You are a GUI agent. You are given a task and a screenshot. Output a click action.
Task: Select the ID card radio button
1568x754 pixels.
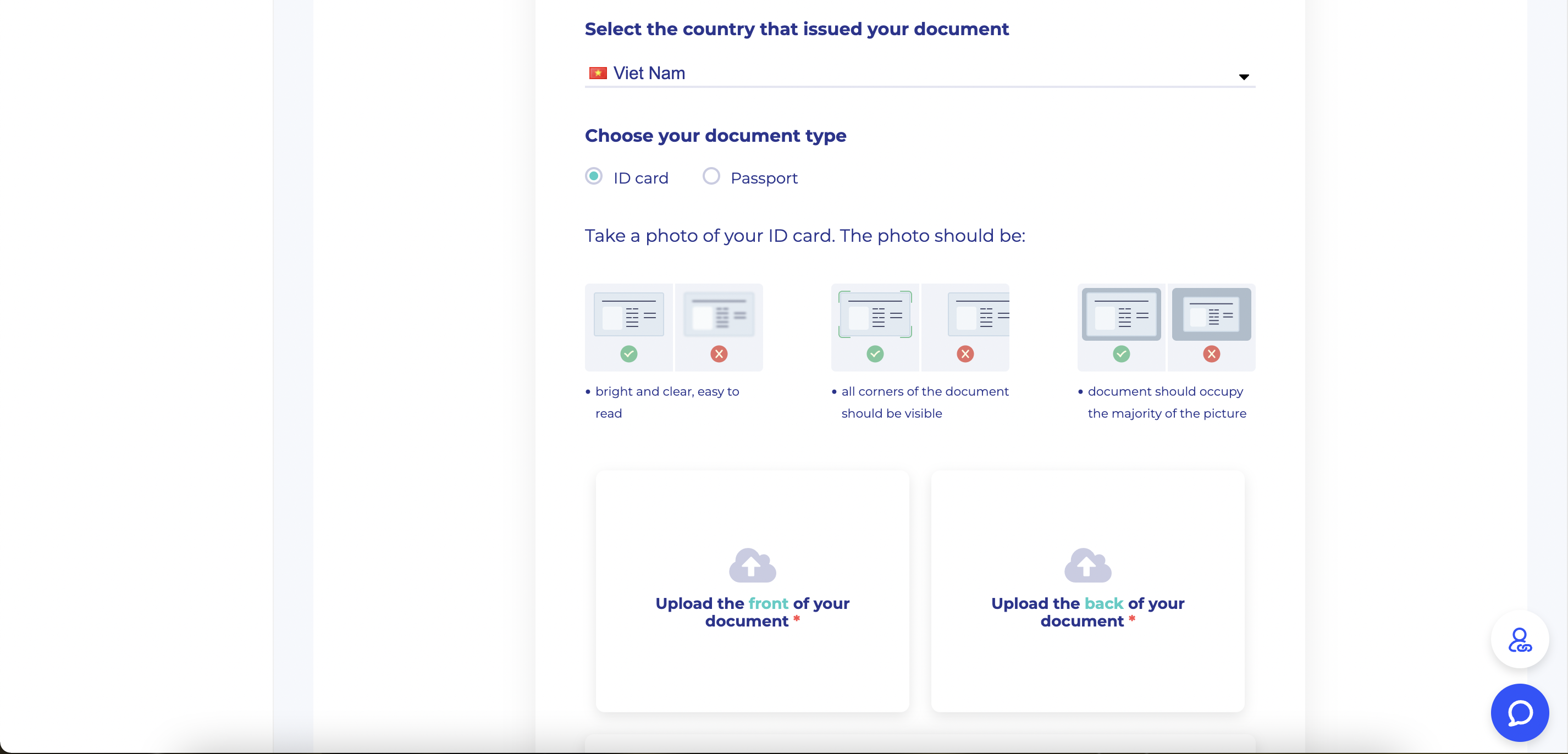tap(593, 176)
